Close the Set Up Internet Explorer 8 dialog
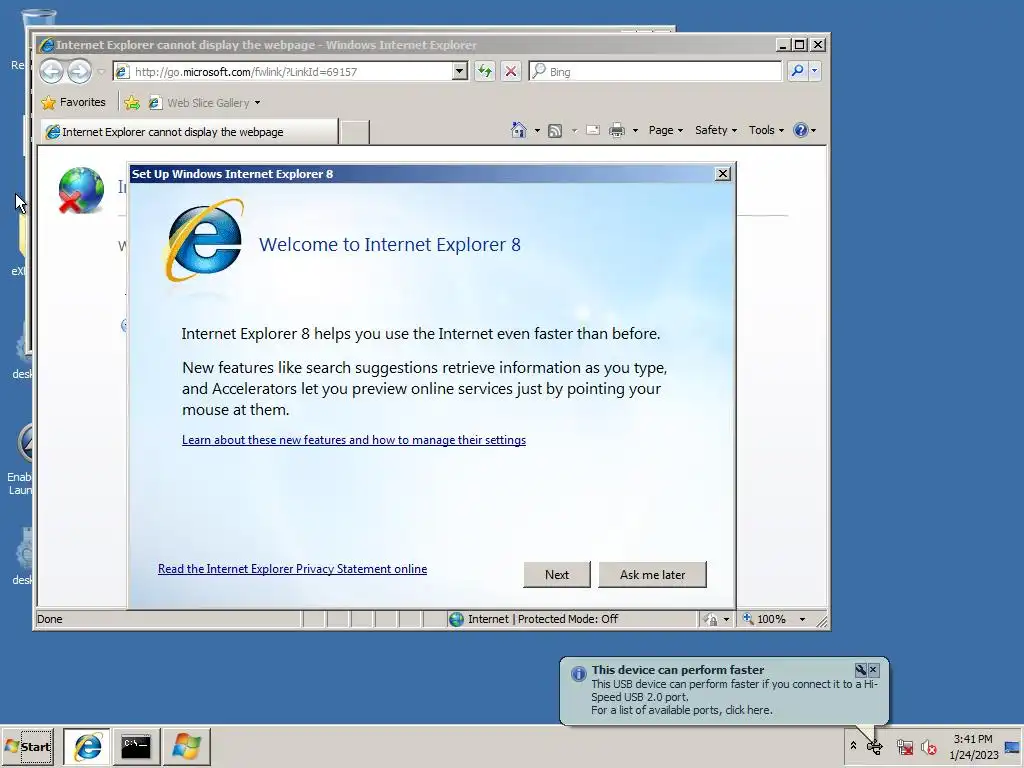The height and width of the screenshot is (768, 1024). (x=722, y=174)
